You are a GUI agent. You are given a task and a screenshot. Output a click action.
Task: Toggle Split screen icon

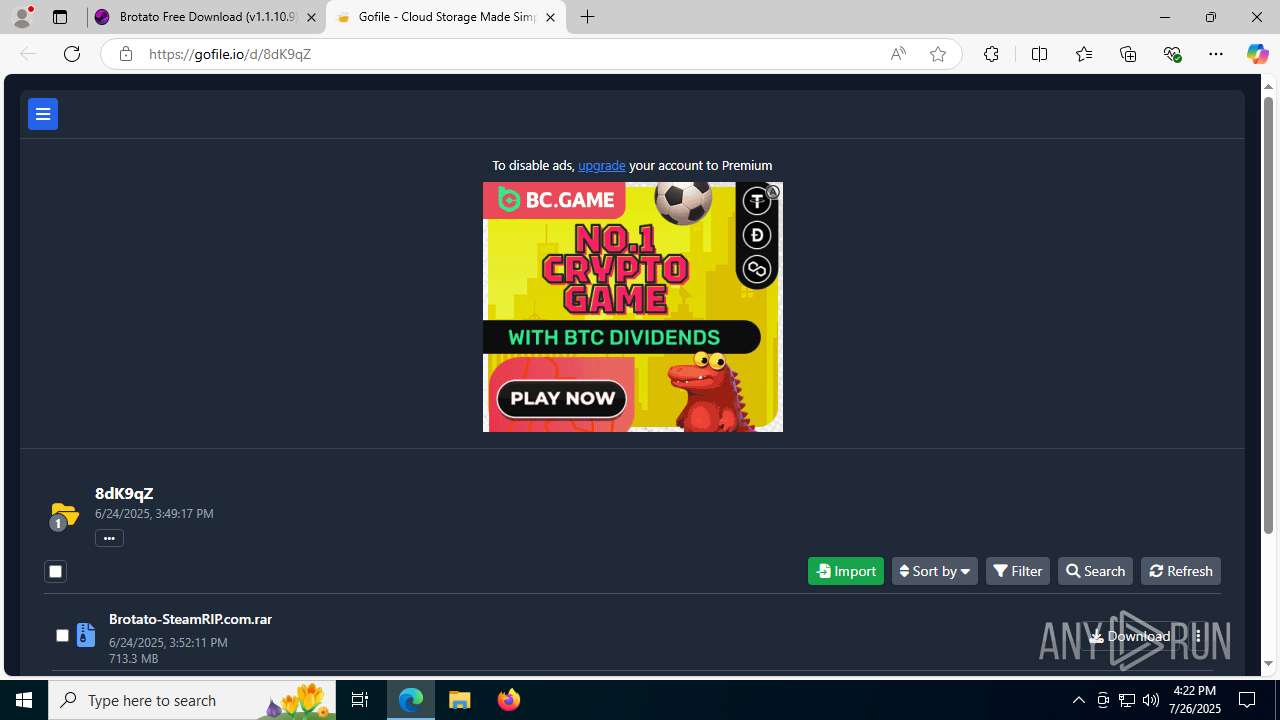click(x=1039, y=54)
